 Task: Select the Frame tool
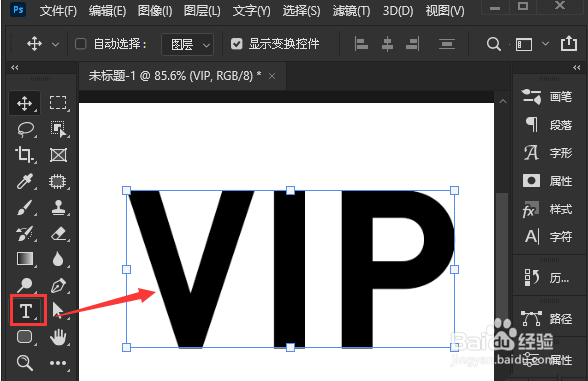point(58,155)
